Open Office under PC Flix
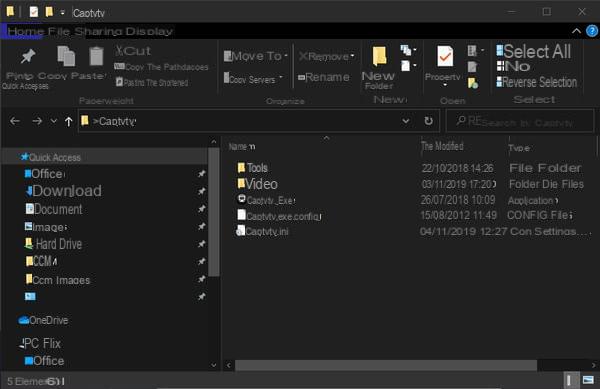The height and width of the screenshot is (389, 600). pyautogui.click(x=44, y=361)
